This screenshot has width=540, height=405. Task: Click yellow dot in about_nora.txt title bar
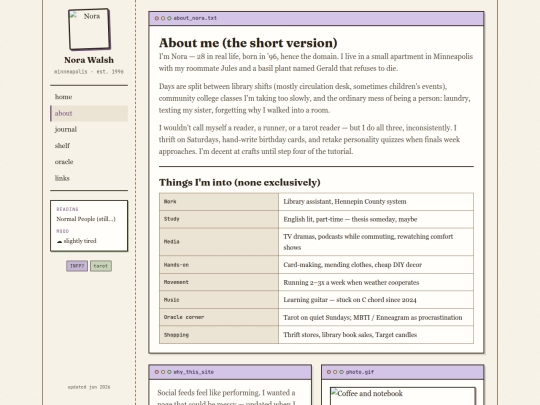tap(163, 18)
